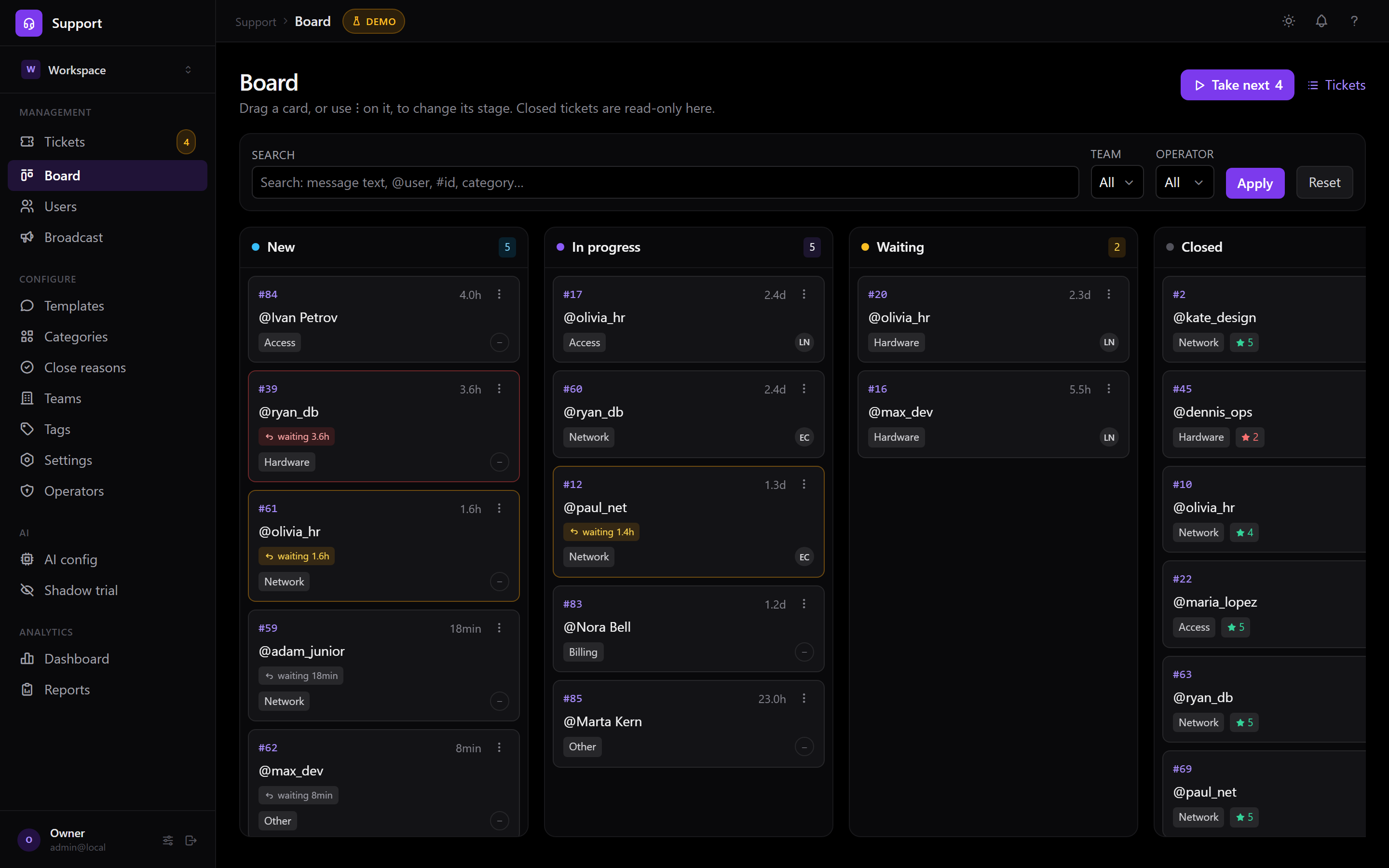1389x868 pixels.
Task: Click the Billing tag on ticket #83
Action: tap(583, 652)
